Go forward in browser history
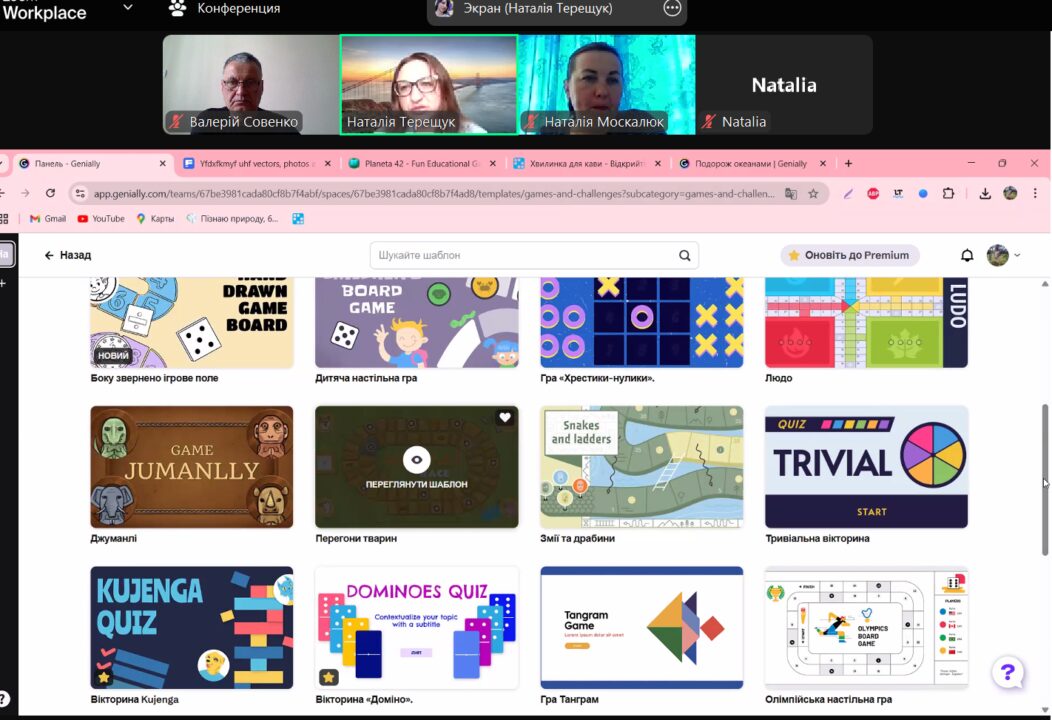 click(25, 193)
